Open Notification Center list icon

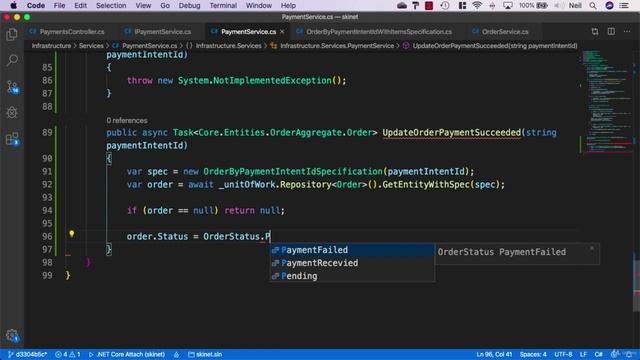tap(624, 5)
